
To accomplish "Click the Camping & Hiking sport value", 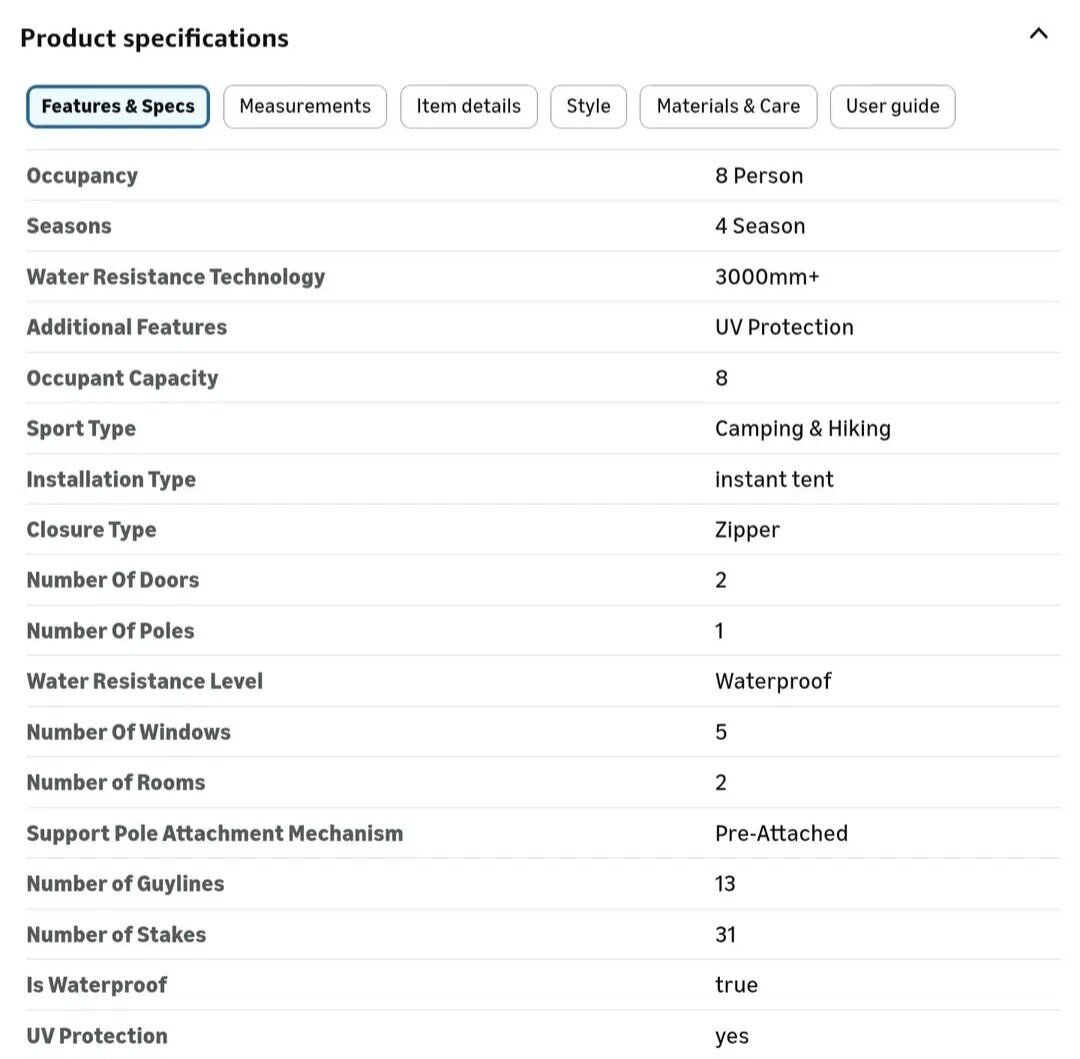I will point(802,429).
